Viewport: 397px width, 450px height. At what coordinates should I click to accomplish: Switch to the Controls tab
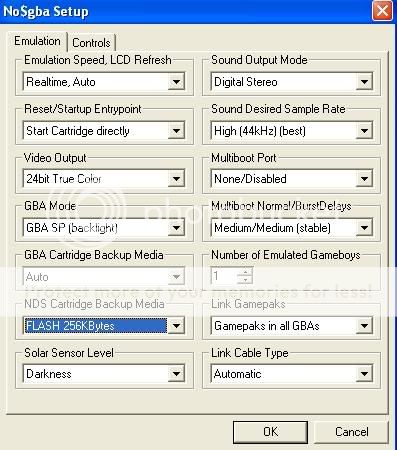coord(91,43)
